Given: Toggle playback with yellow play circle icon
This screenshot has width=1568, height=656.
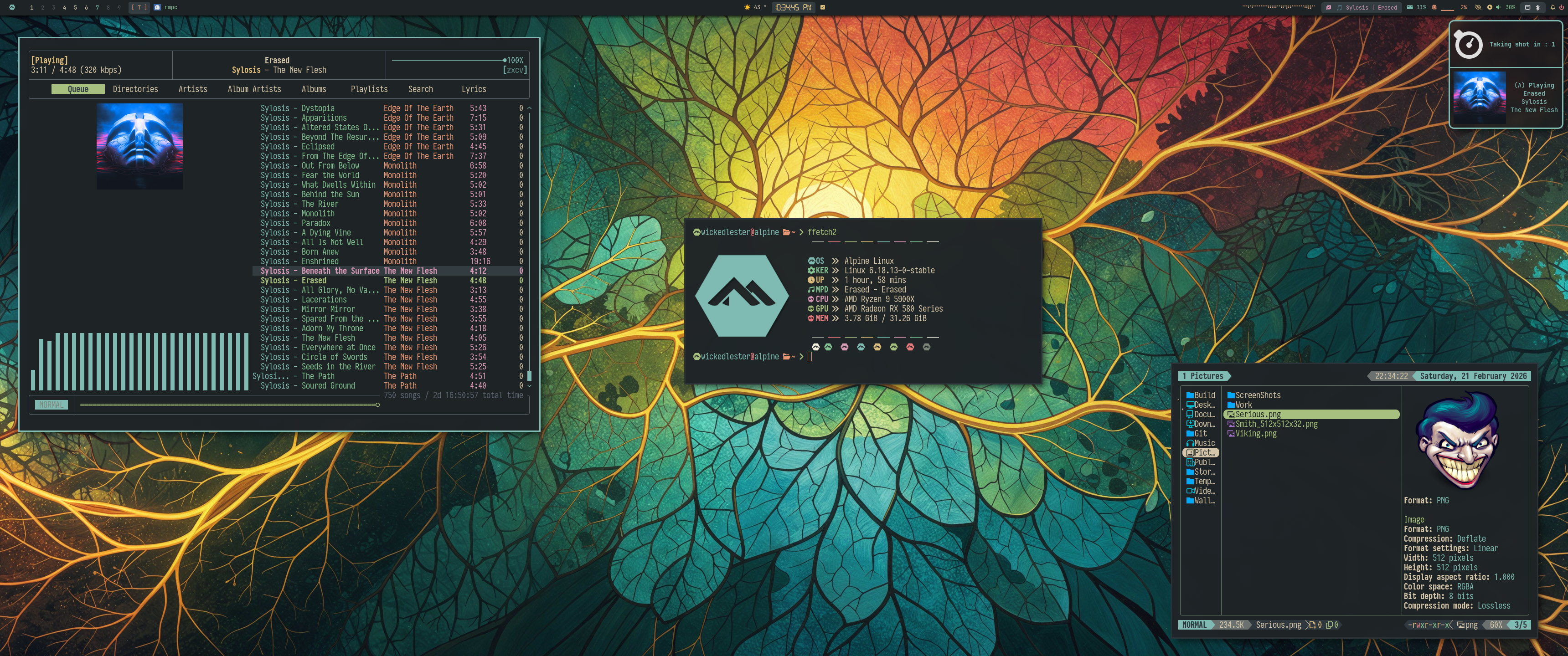Looking at the screenshot, I should (x=1490, y=7).
